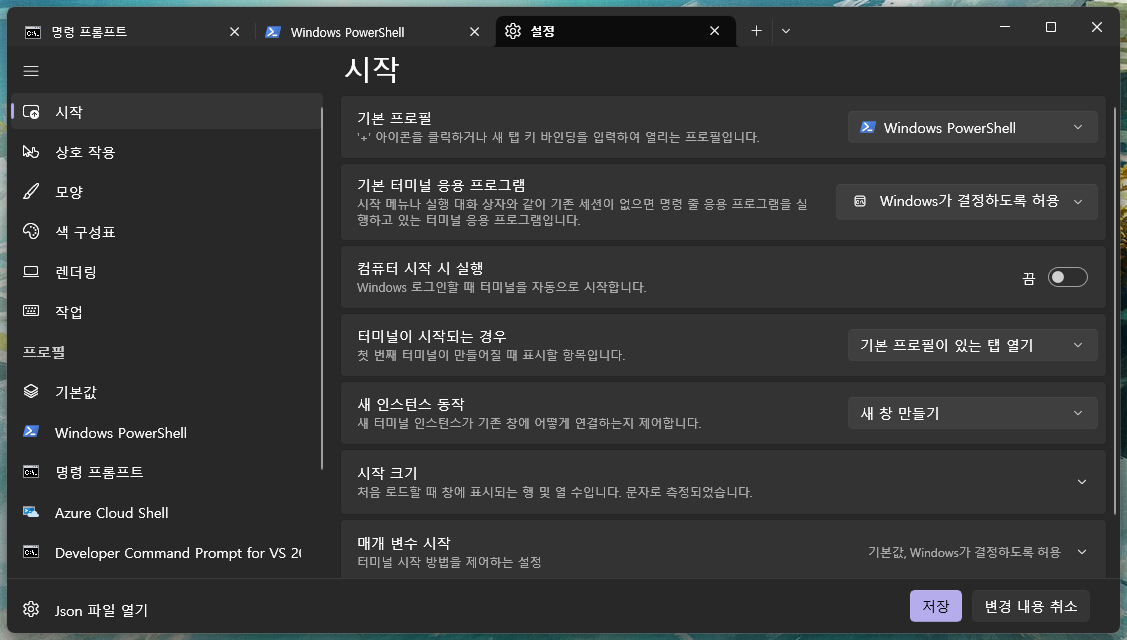This screenshot has width=1127, height=640.
Task: Open the 기본 터미널 응용 프로그램 dropdown
Action: pos(967,201)
